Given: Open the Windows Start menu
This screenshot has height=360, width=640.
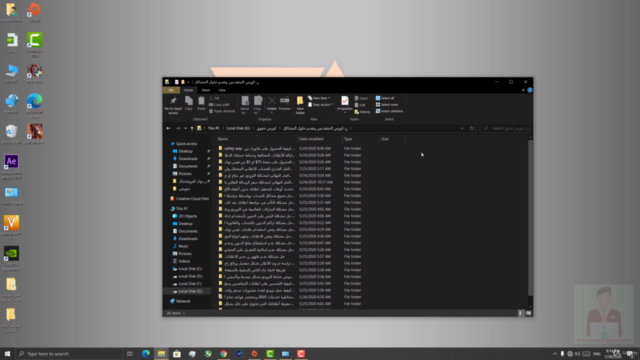Looking at the screenshot, I should point(7,354).
